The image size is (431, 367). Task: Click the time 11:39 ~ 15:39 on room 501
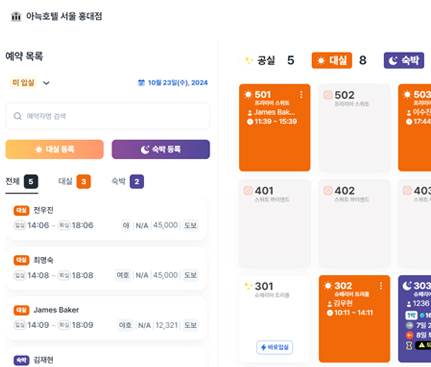click(276, 121)
